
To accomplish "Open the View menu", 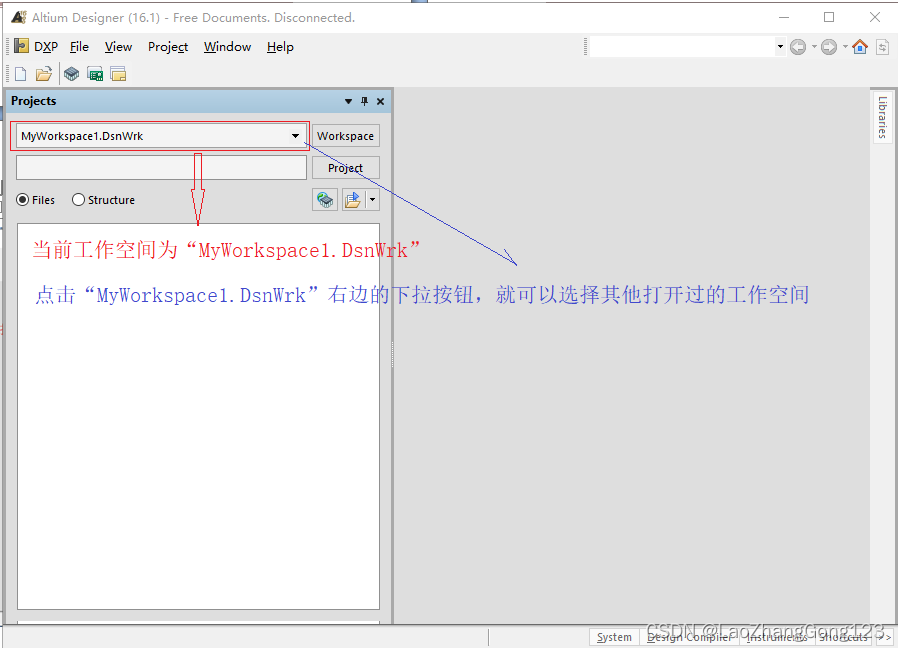I will [118, 47].
